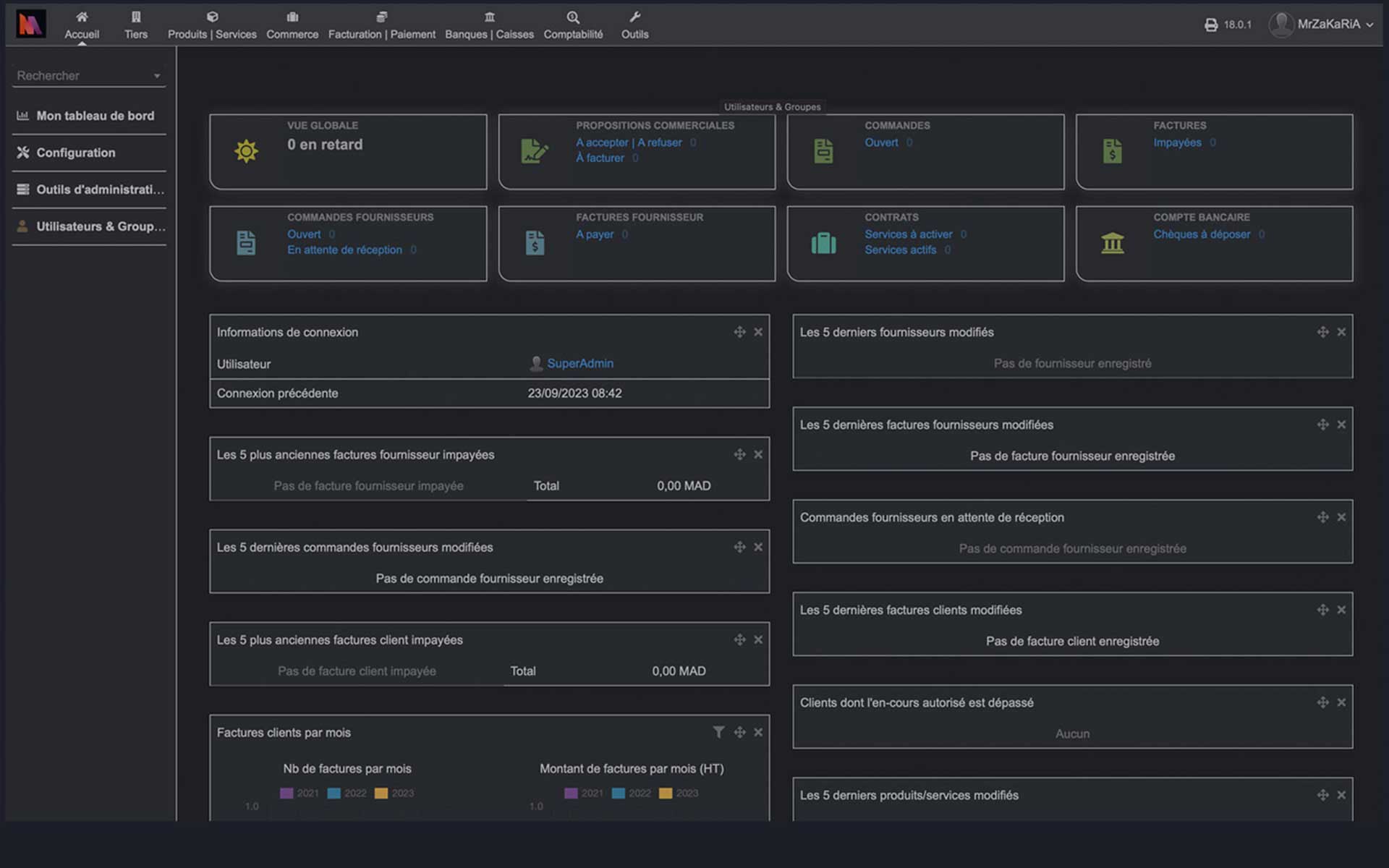The width and height of the screenshot is (1389, 868).
Task: Click move handle on Informations de connexion box
Action: point(739,332)
